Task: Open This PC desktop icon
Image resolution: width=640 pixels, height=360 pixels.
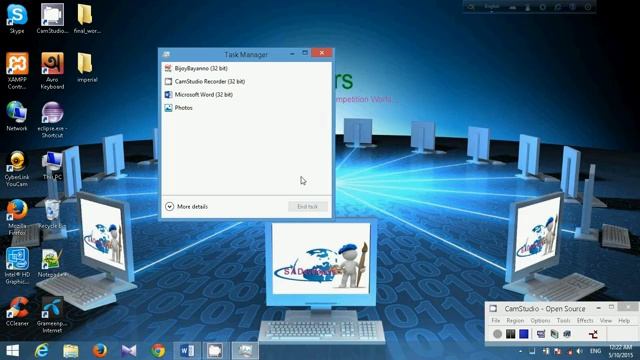Action: pos(52,165)
